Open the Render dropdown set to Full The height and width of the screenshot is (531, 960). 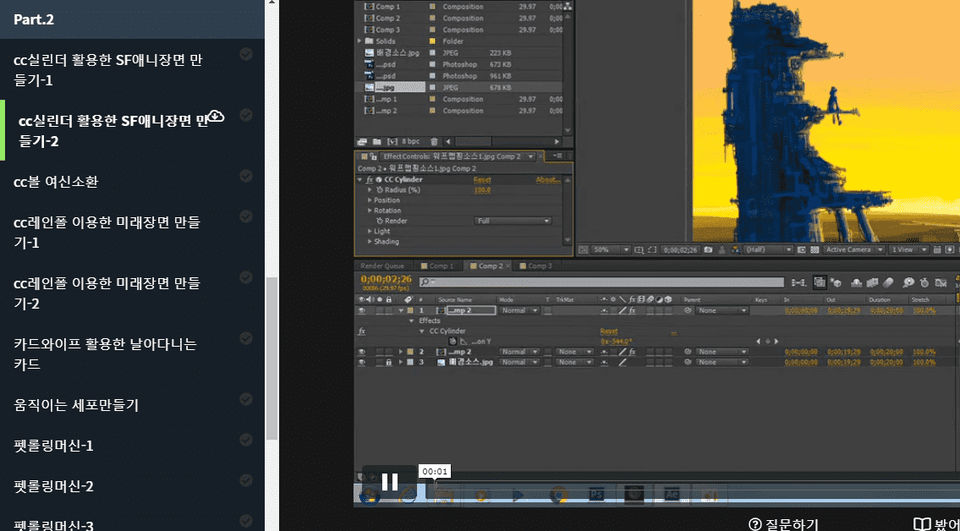point(513,221)
